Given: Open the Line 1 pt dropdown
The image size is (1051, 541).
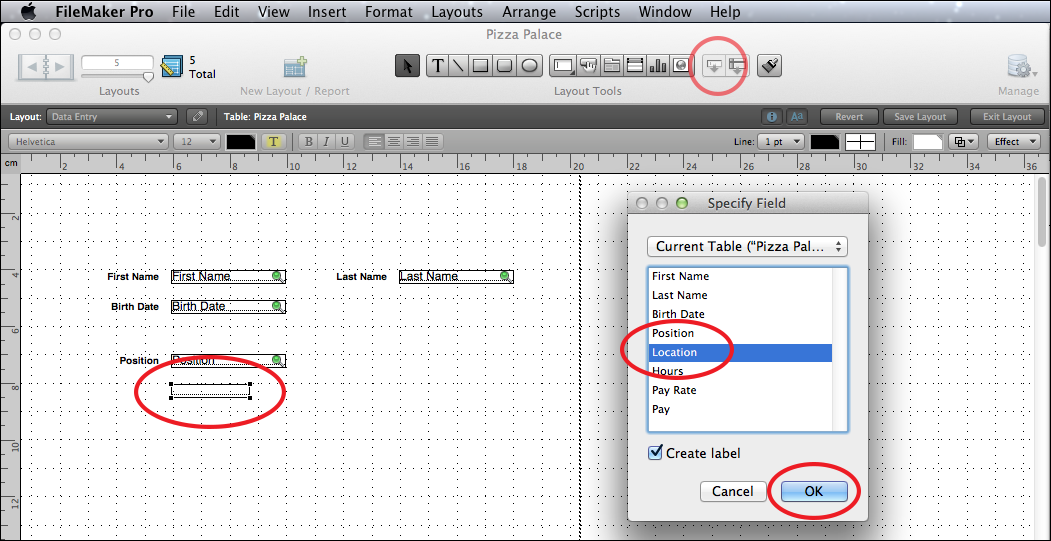Looking at the screenshot, I should click(x=781, y=141).
